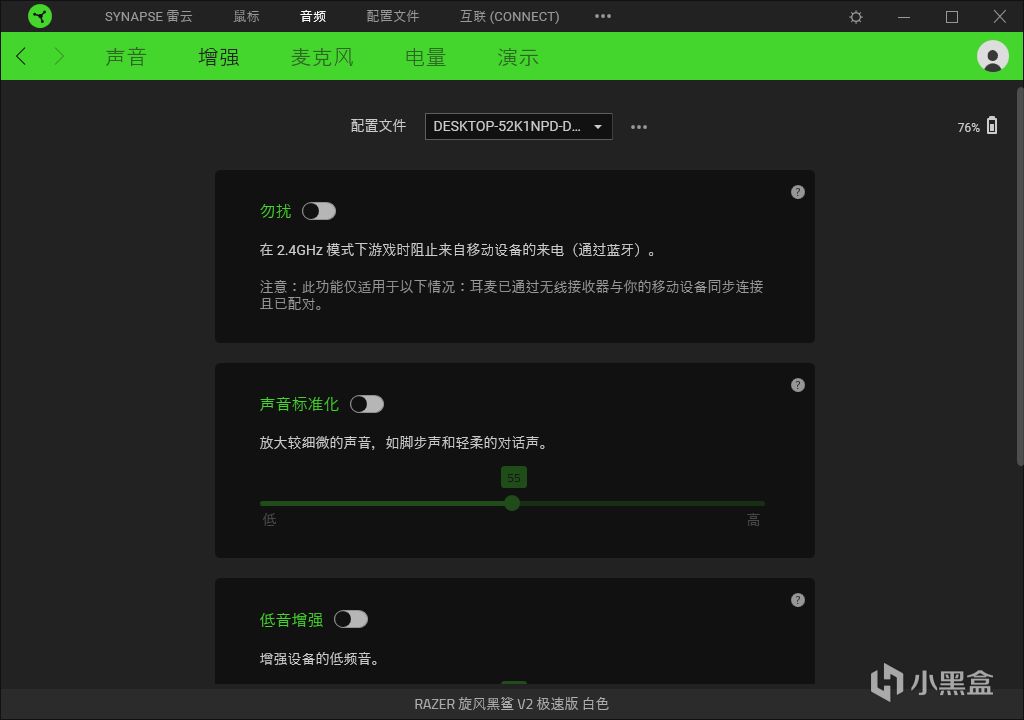Click the ellipsis next to profile selector
Viewport: 1024px width, 720px height.
coord(639,126)
